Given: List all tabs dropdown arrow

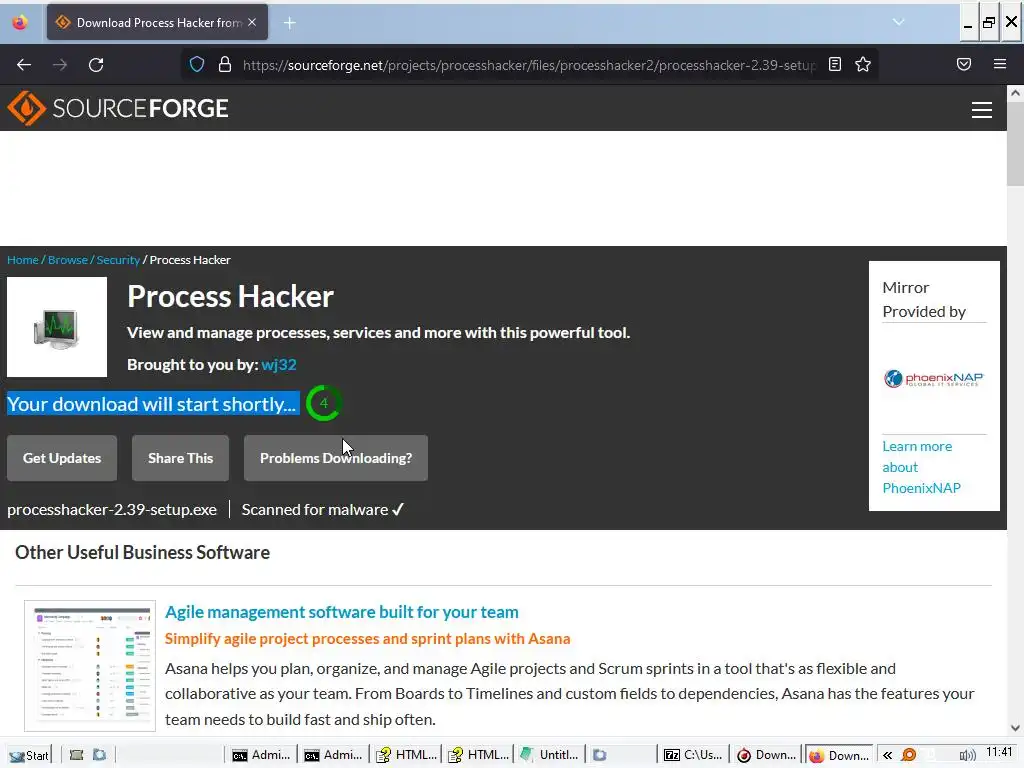Looking at the screenshot, I should point(899,22).
